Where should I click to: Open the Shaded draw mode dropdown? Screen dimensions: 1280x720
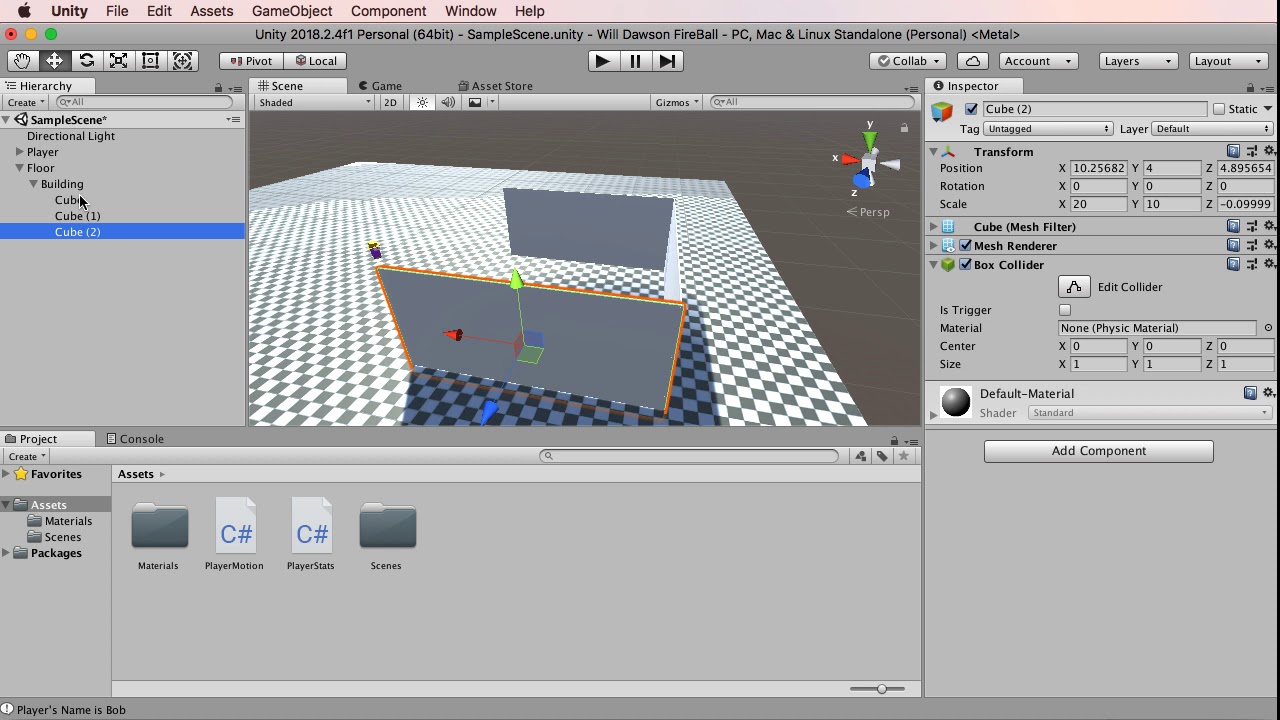314,102
